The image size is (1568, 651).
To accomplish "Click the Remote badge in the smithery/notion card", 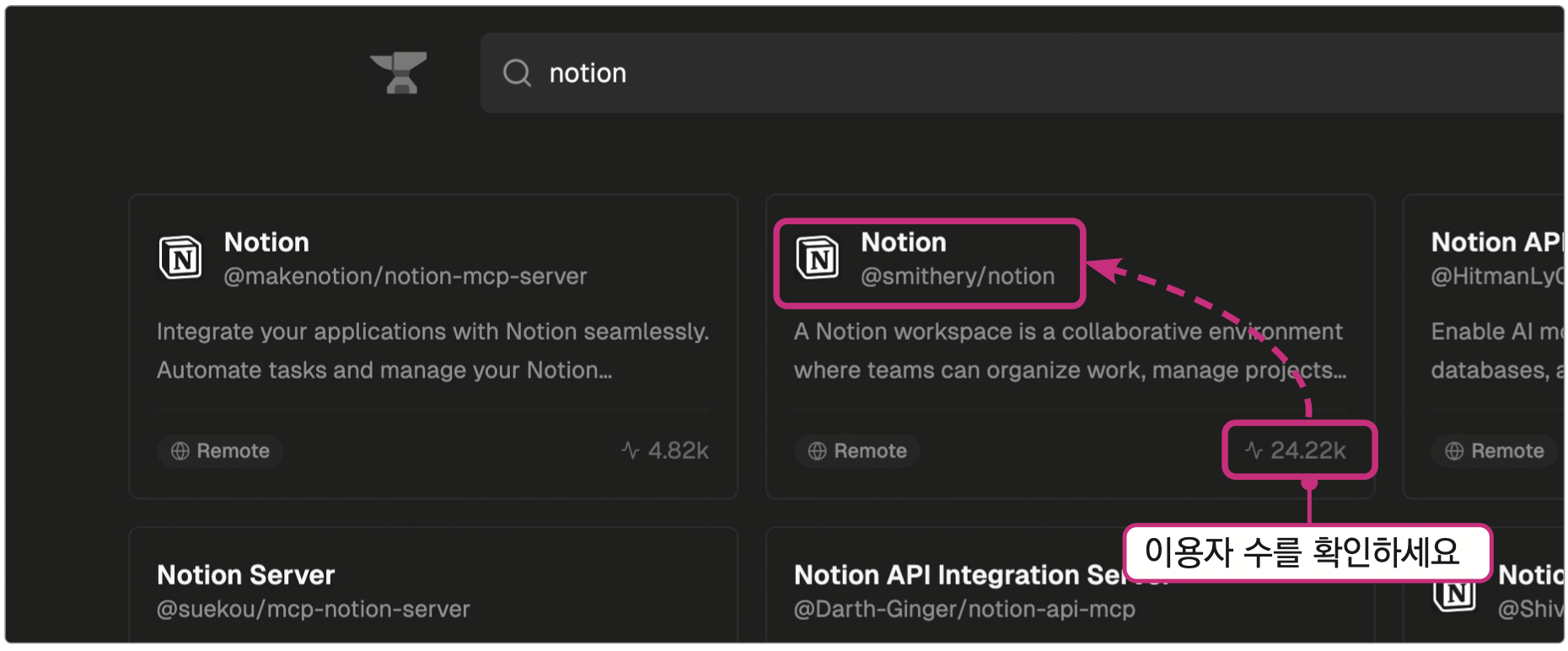I will tap(857, 451).
